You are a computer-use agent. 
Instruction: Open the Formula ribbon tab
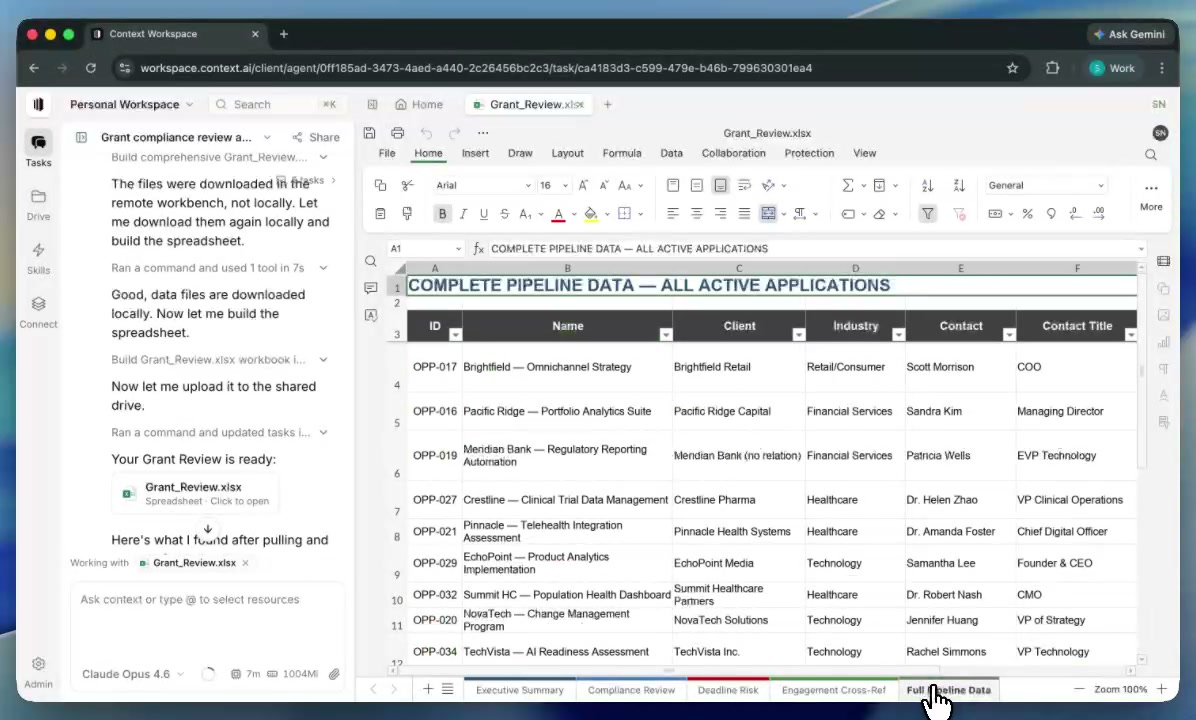pyautogui.click(x=622, y=153)
